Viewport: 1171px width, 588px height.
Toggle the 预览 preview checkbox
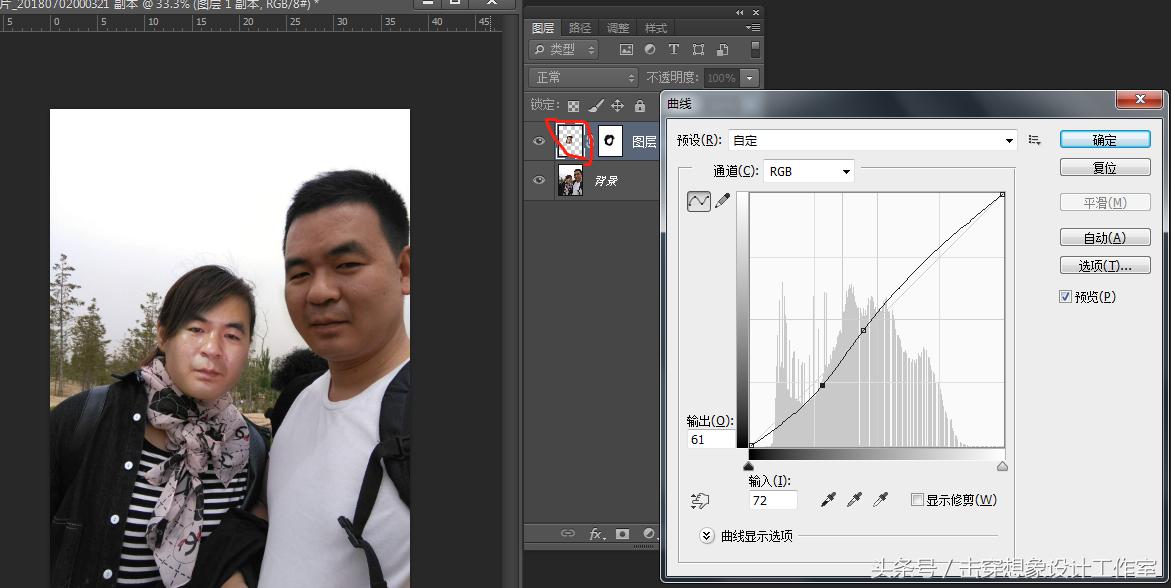(1063, 296)
